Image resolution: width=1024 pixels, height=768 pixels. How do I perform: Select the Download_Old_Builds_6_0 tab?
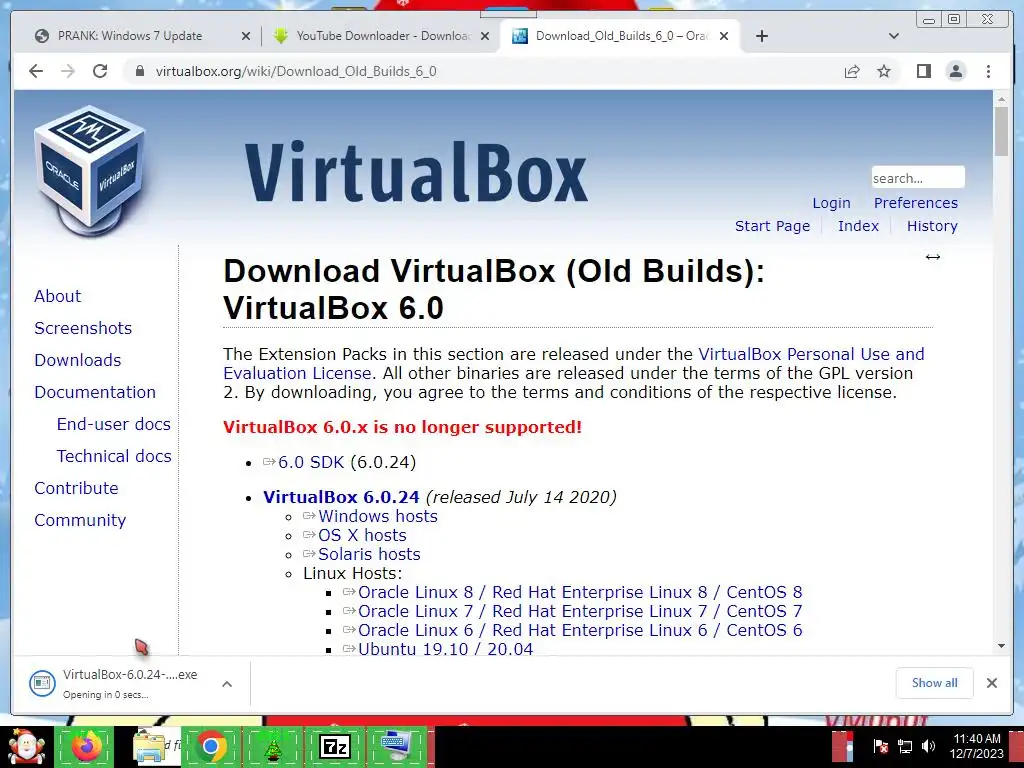click(620, 36)
